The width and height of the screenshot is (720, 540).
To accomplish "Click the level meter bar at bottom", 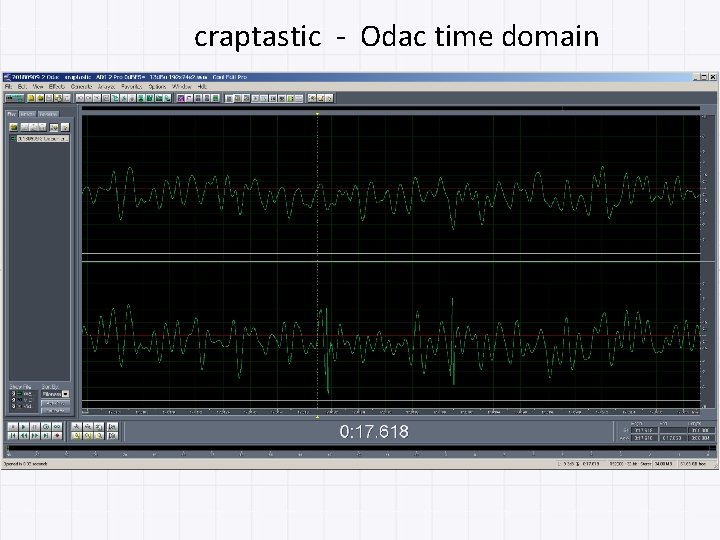I will pyautogui.click(x=361, y=449).
